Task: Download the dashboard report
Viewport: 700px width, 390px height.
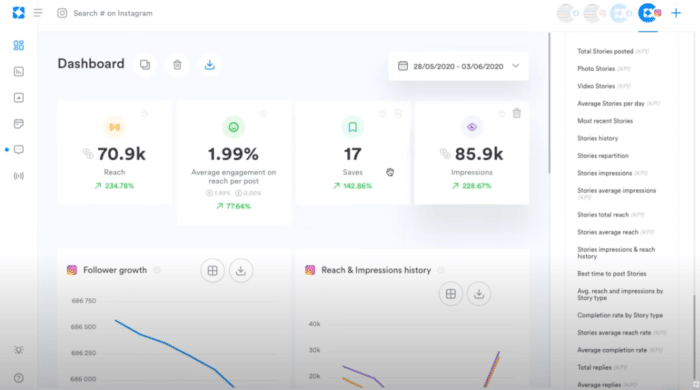Action: (x=209, y=65)
